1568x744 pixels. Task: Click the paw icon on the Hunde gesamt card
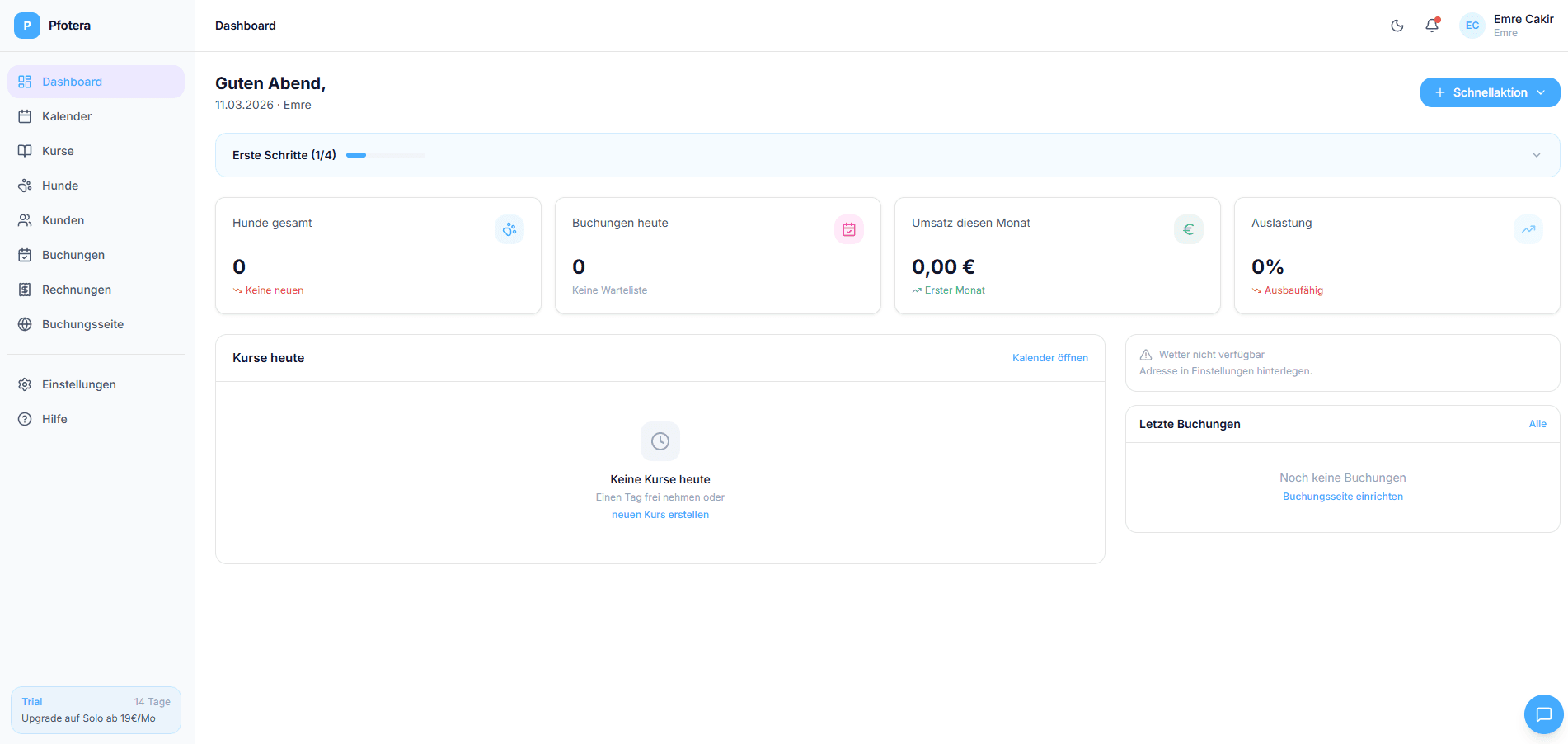(x=509, y=229)
